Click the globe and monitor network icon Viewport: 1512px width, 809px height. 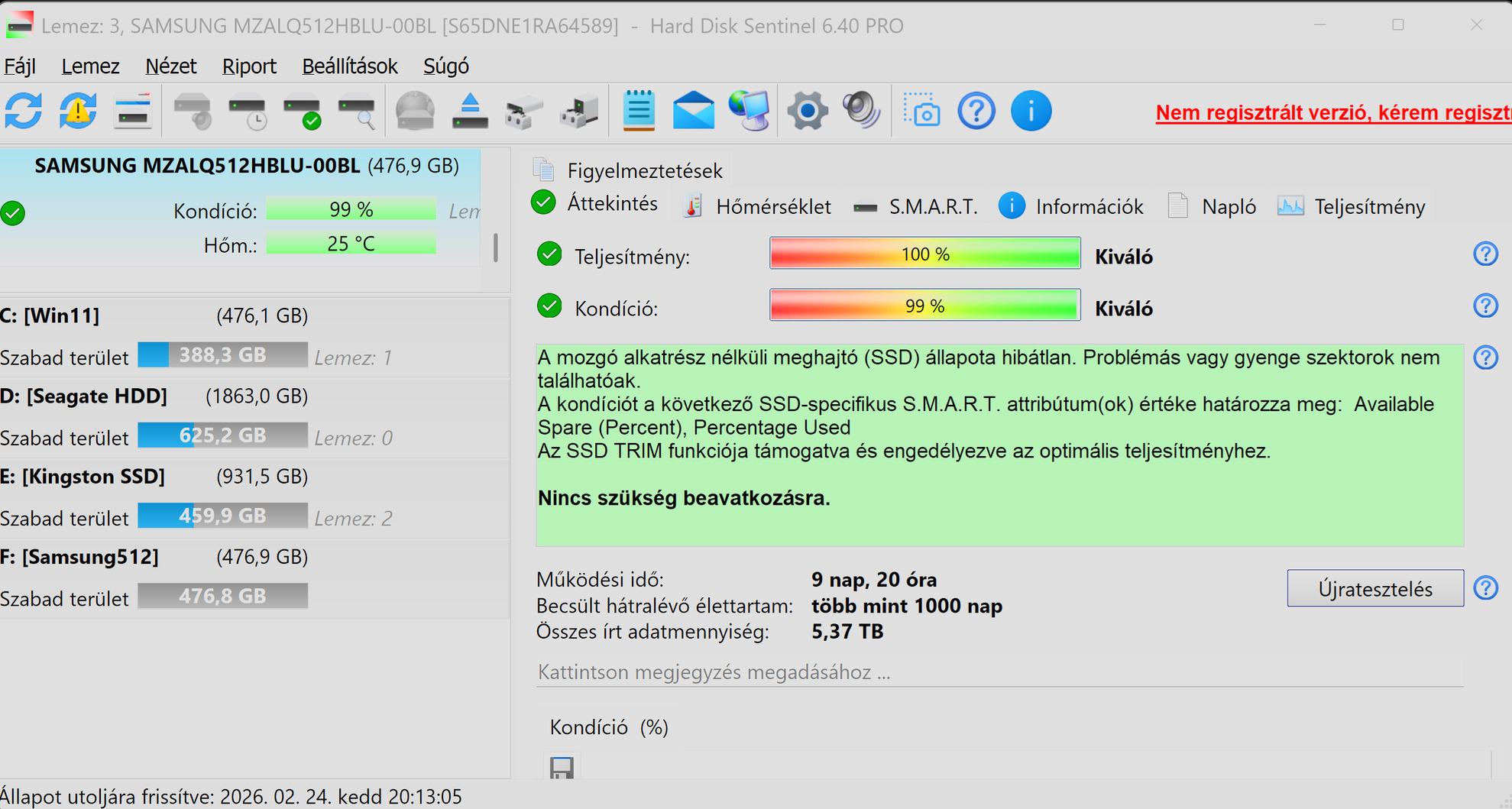[749, 112]
